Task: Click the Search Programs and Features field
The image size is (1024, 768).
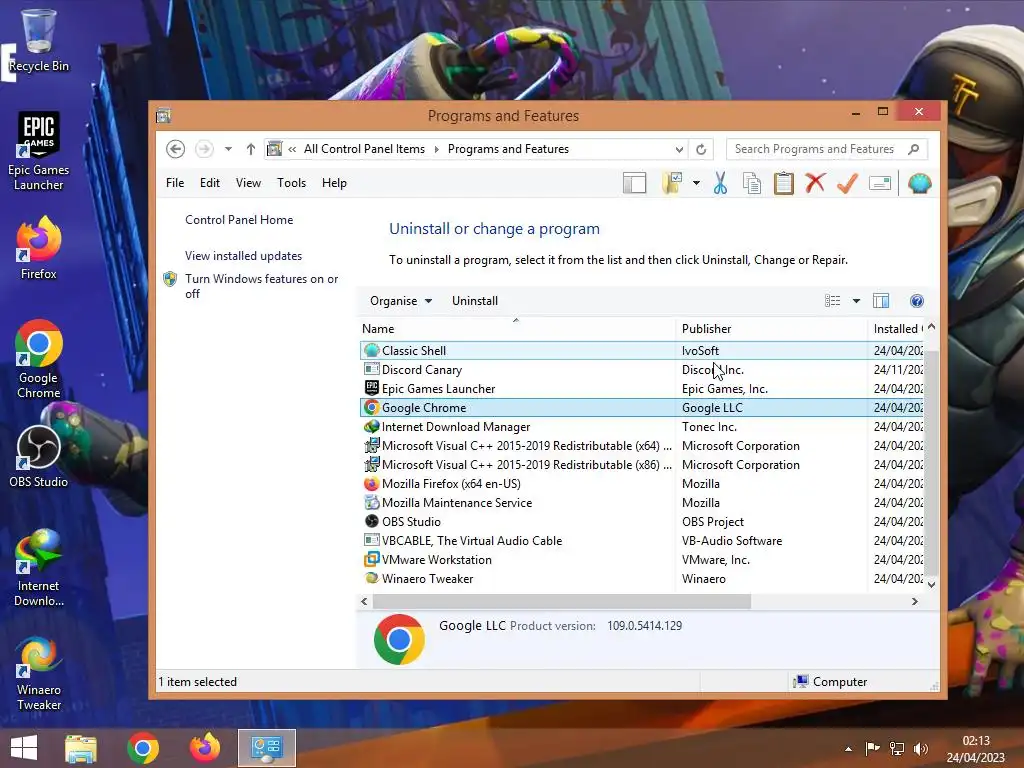Action: click(814, 150)
